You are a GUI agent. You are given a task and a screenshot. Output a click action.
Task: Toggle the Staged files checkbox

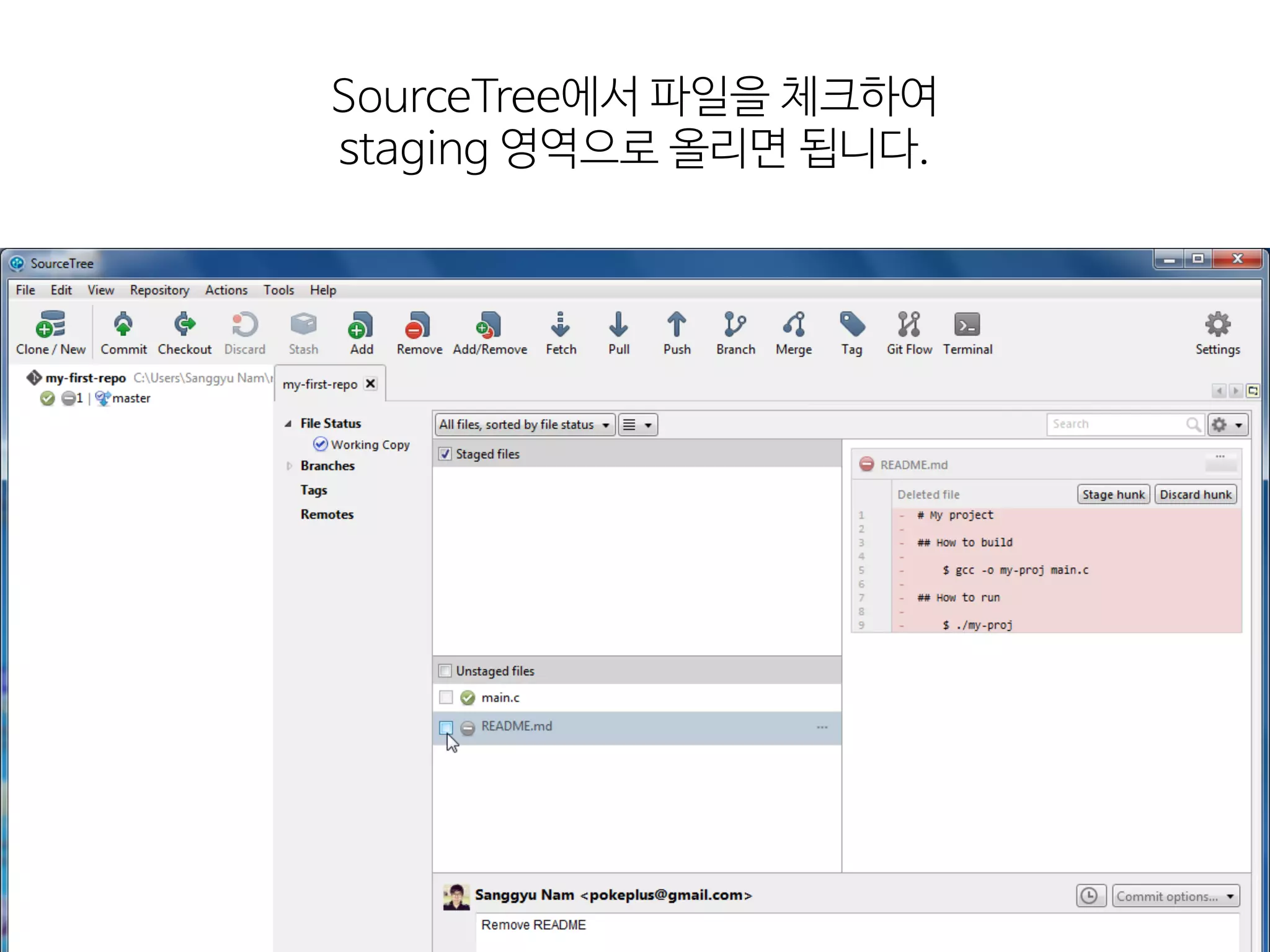coord(445,454)
